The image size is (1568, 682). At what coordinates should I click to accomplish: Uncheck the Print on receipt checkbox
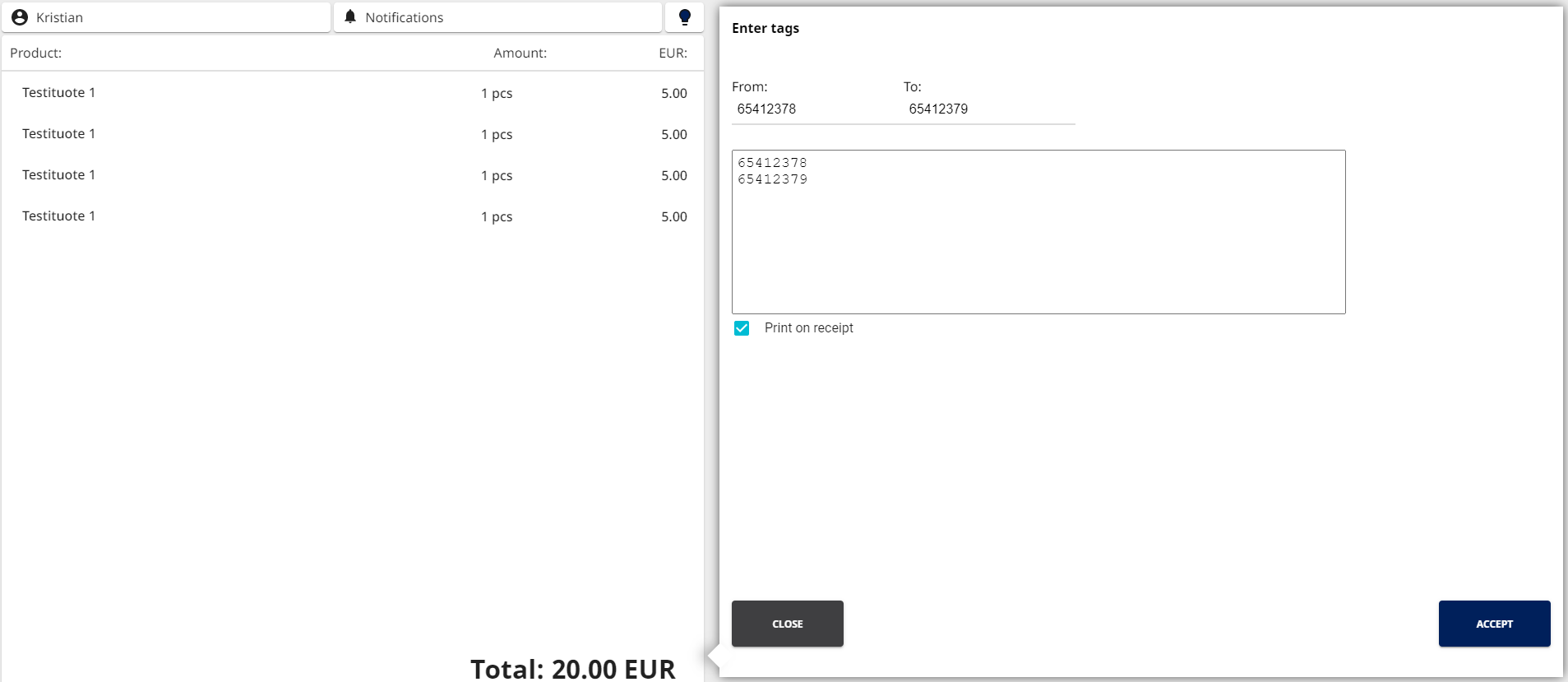(x=742, y=328)
